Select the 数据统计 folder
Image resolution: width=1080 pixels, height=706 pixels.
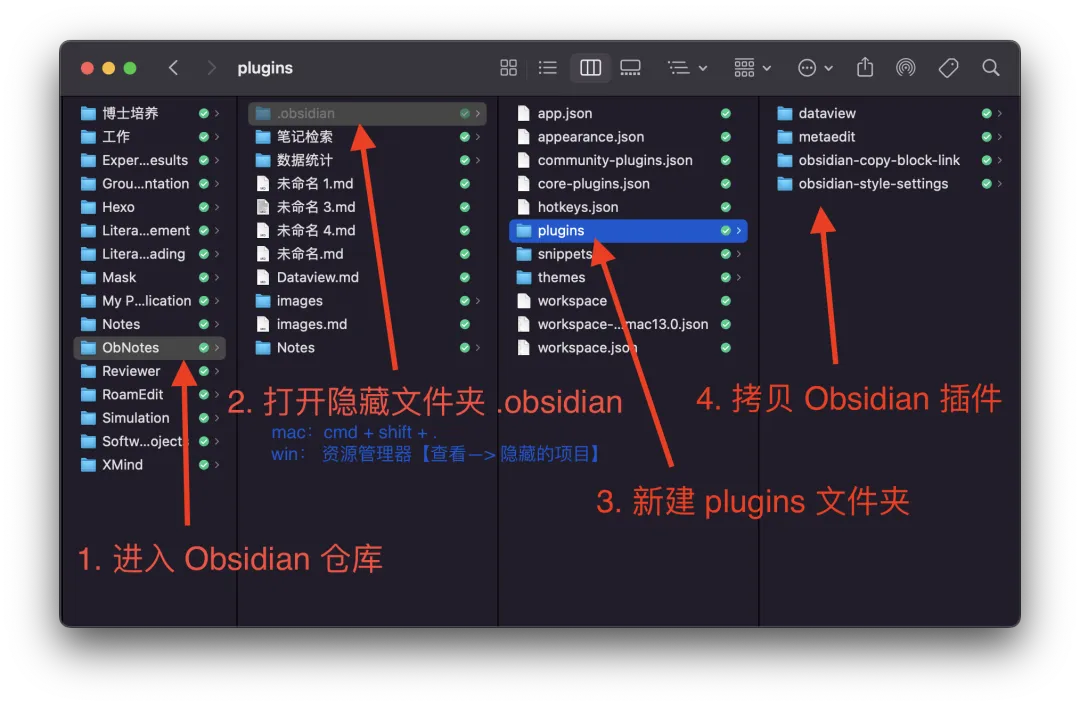point(367,160)
